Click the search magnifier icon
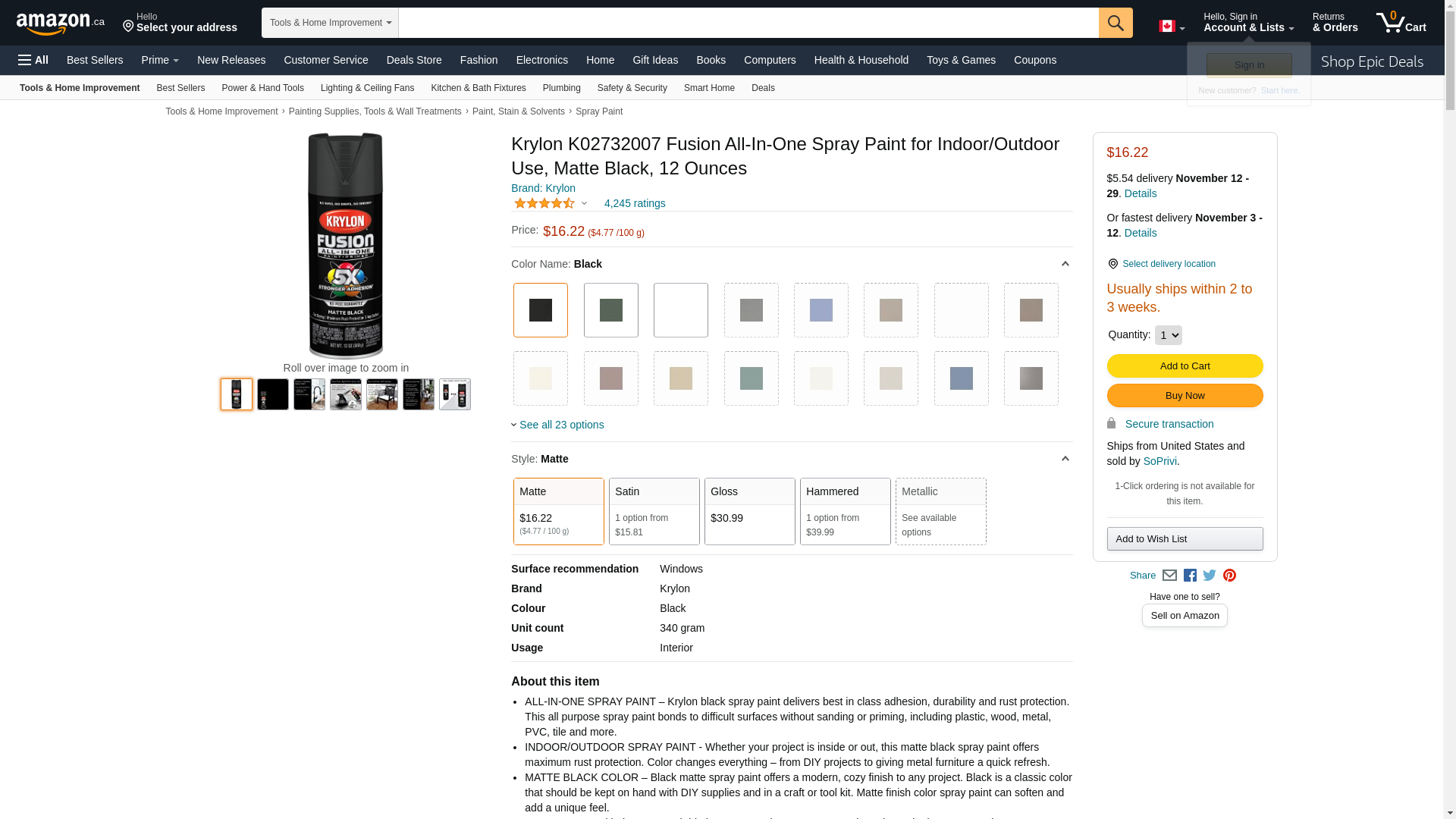The width and height of the screenshot is (1456, 819). coord(1115,23)
